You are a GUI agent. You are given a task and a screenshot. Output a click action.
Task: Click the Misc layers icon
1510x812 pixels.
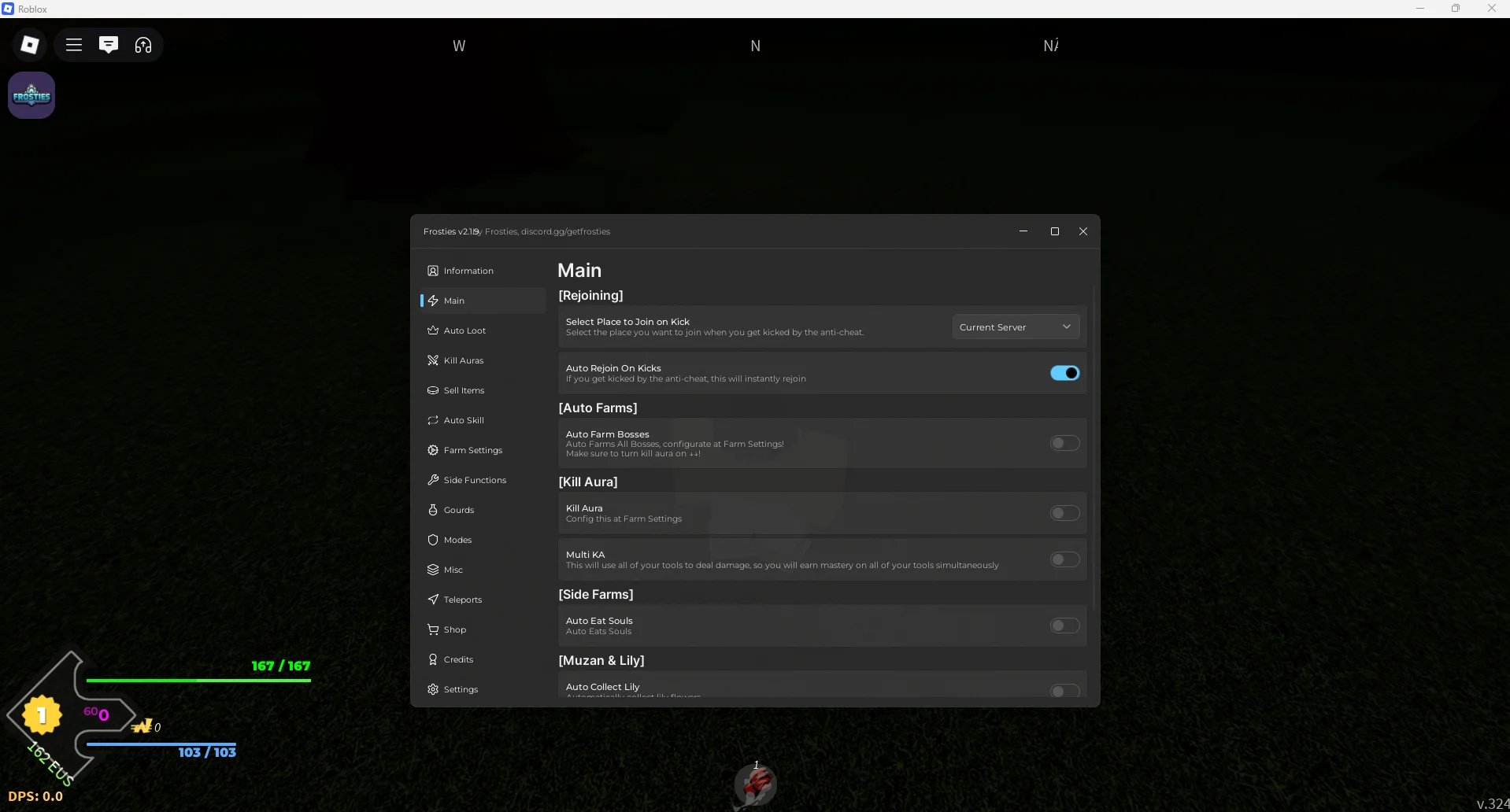click(x=433, y=570)
